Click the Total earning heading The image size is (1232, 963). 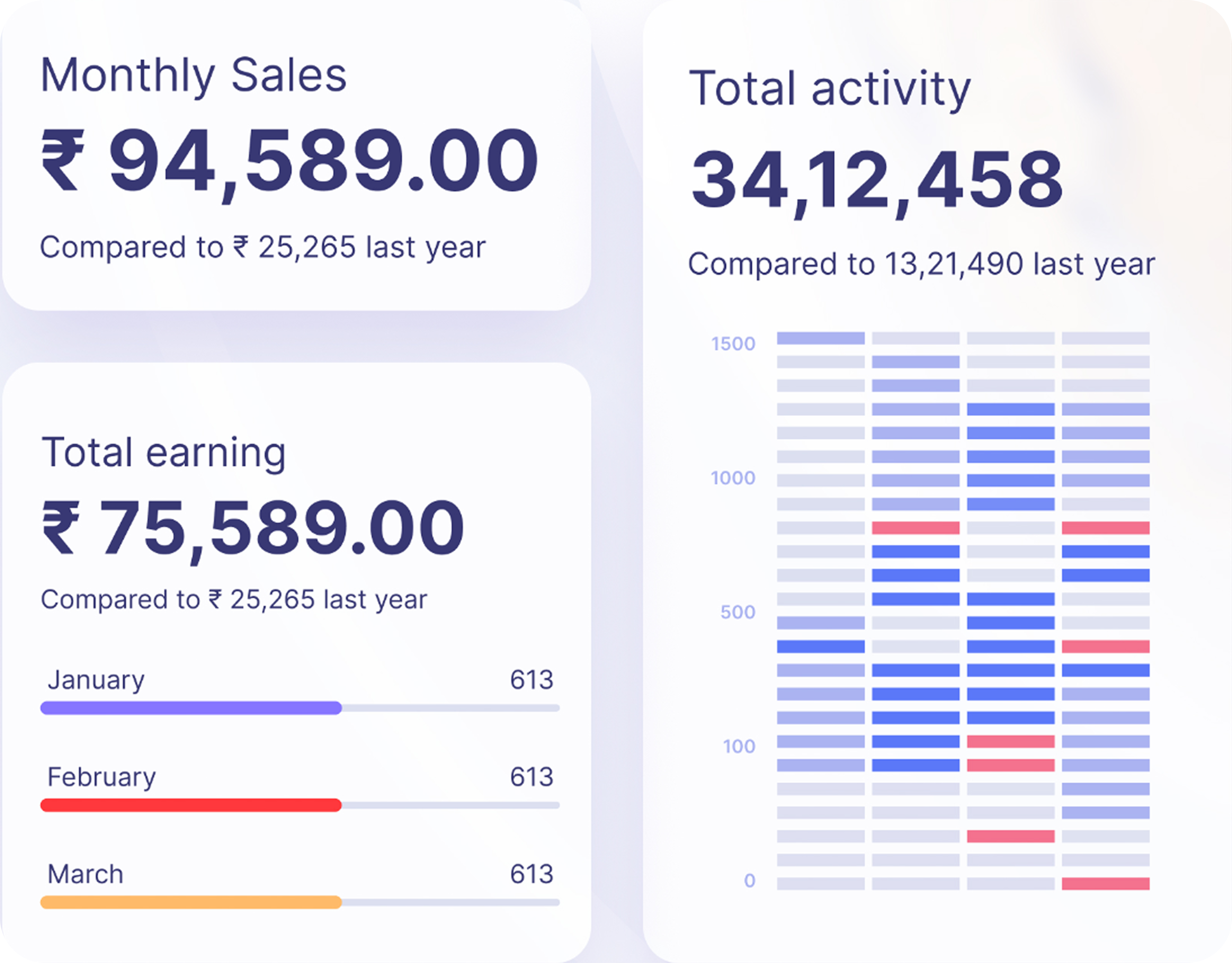(164, 452)
